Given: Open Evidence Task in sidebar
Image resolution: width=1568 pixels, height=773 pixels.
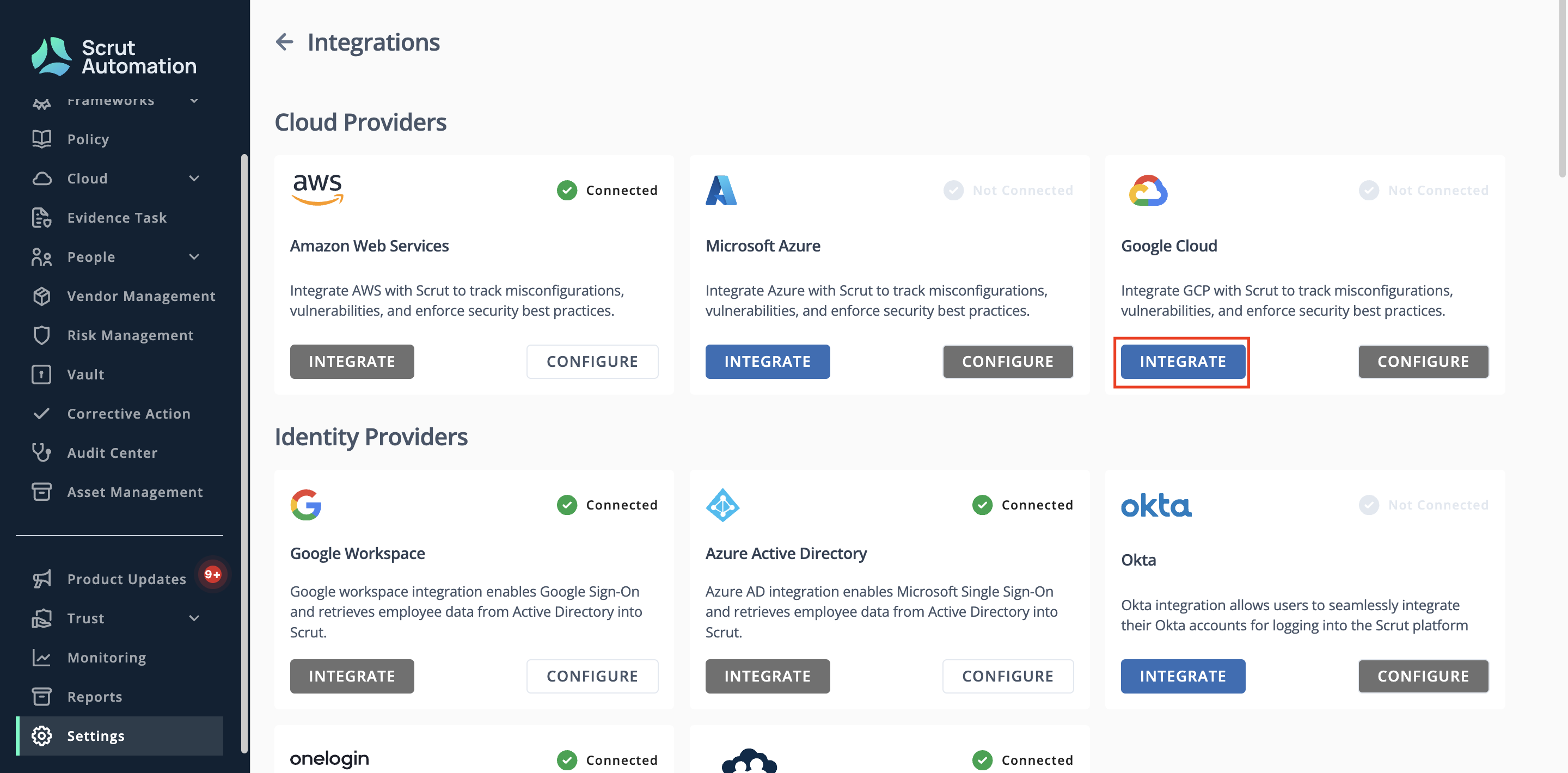Looking at the screenshot, I should pyautogui.click(x=119, y=217).
